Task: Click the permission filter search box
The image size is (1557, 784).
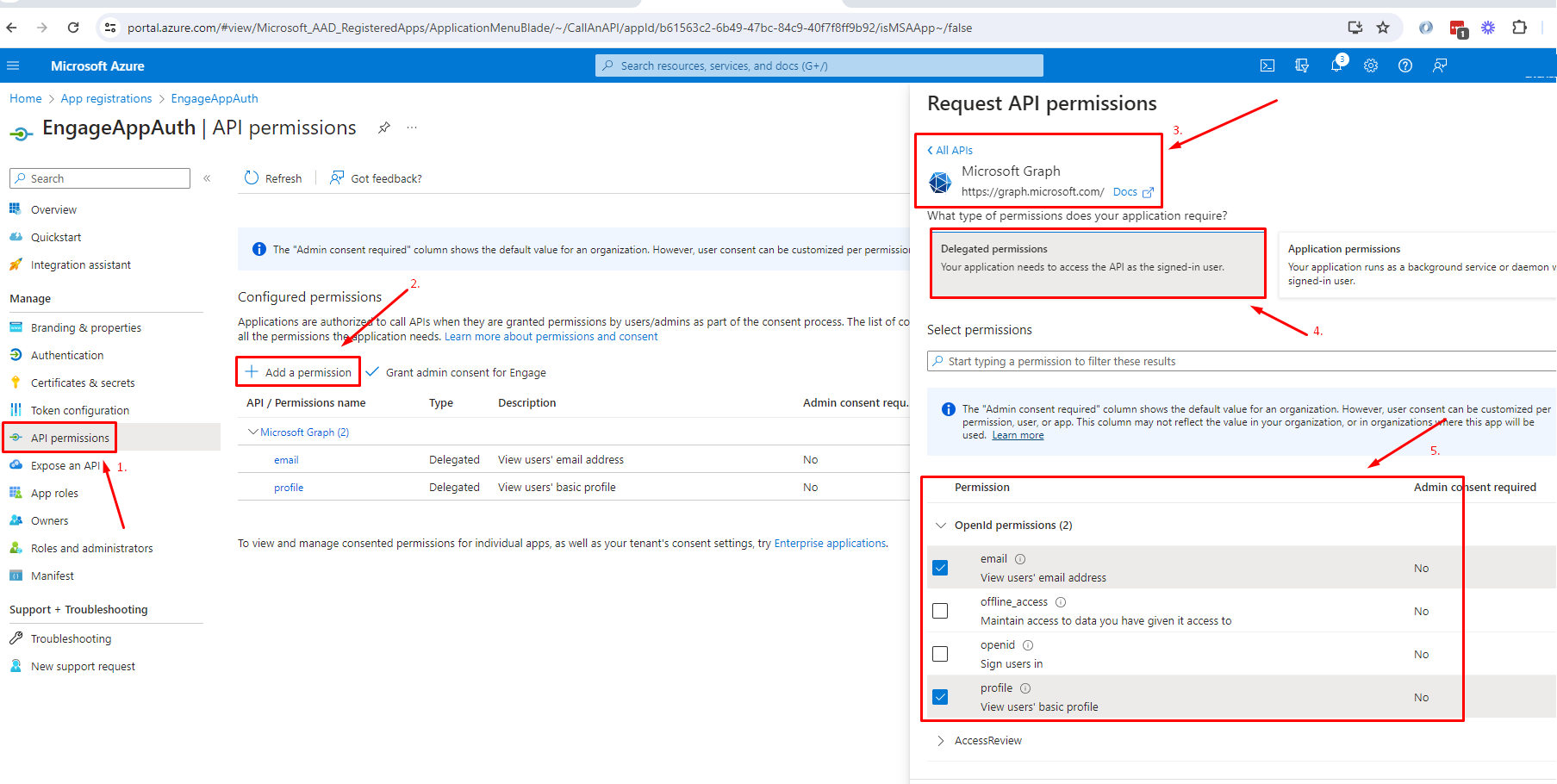Action: pos(1242,361)
